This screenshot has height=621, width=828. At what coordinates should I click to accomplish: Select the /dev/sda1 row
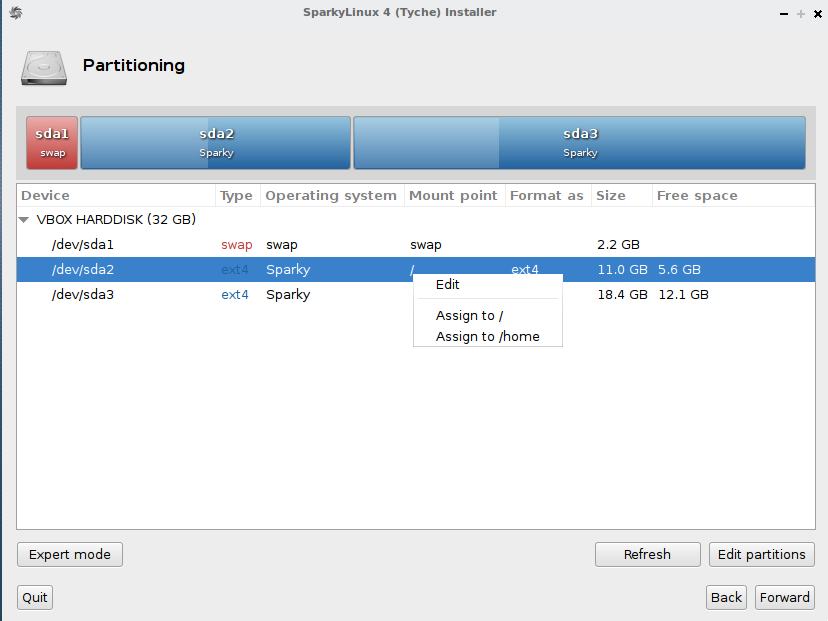[x=416, y=244]
